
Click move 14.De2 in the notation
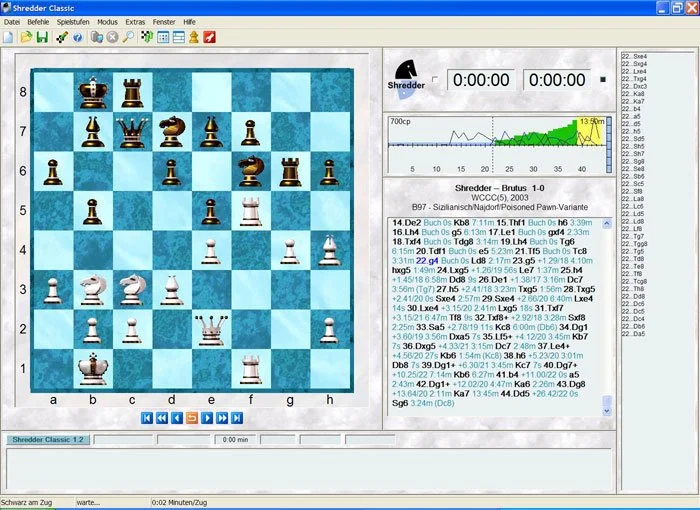(407, 222)
